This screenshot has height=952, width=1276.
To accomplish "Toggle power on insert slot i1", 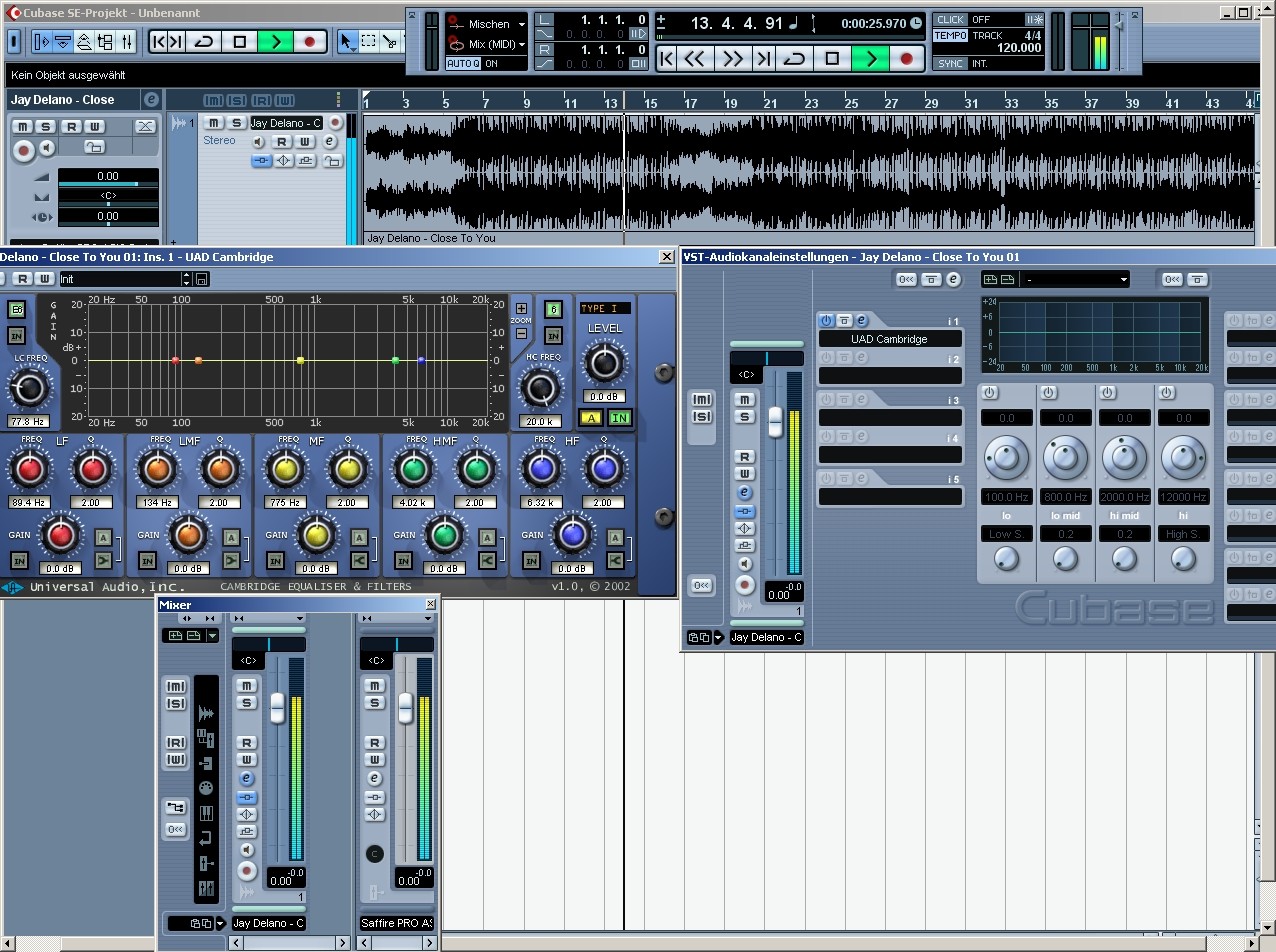I will [x=826, y=321].
